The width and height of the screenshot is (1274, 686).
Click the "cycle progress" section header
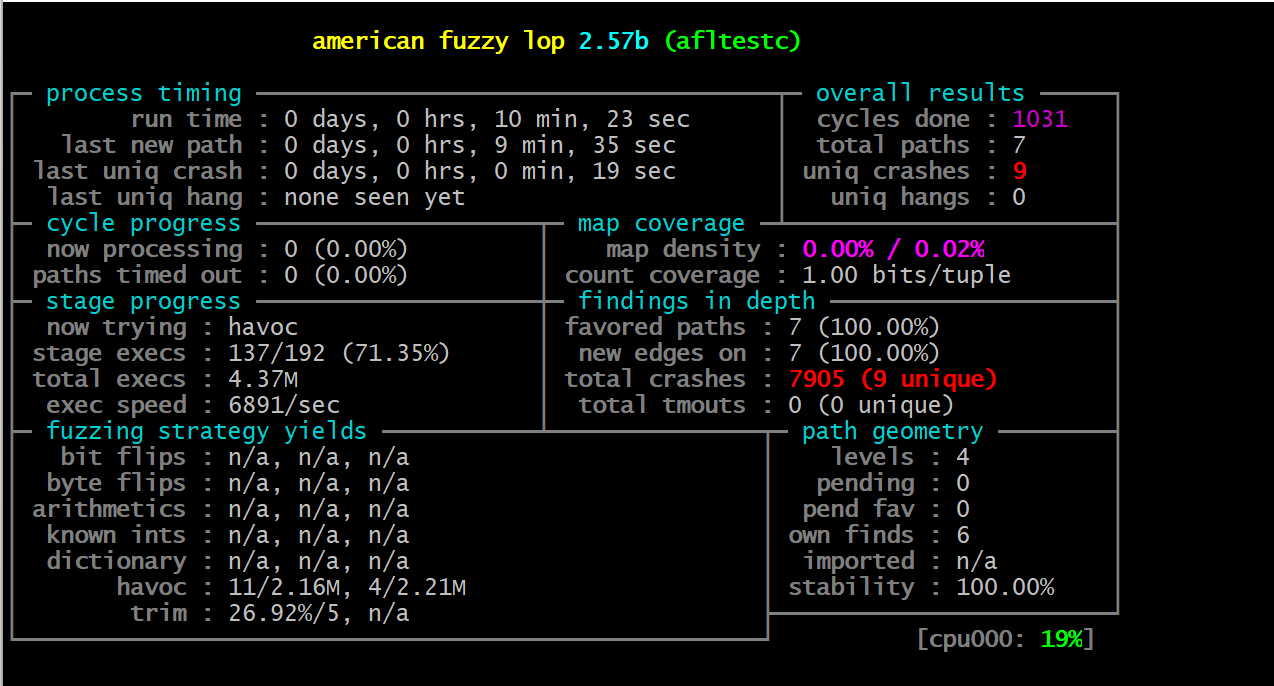coord(144,224)
